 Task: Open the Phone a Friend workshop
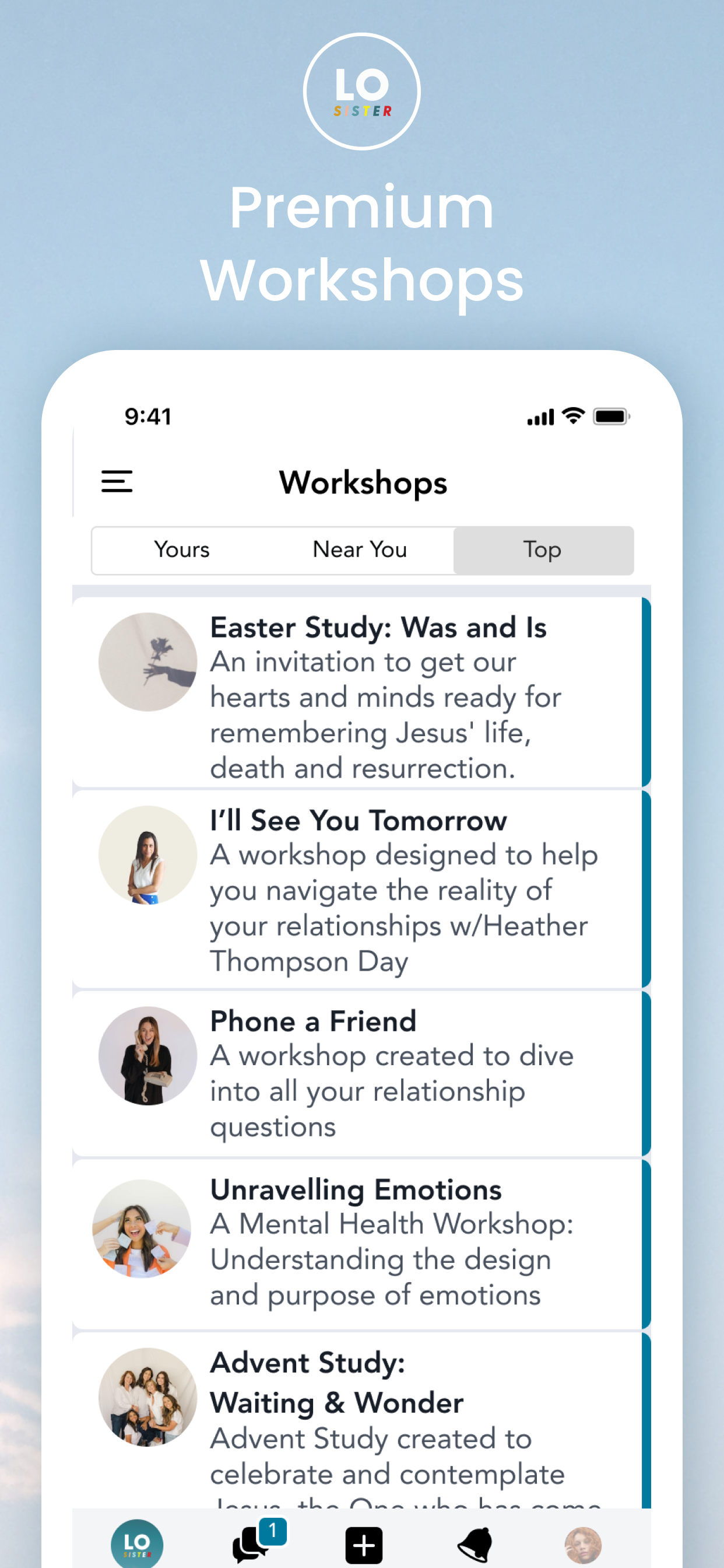click(361, 1073)
